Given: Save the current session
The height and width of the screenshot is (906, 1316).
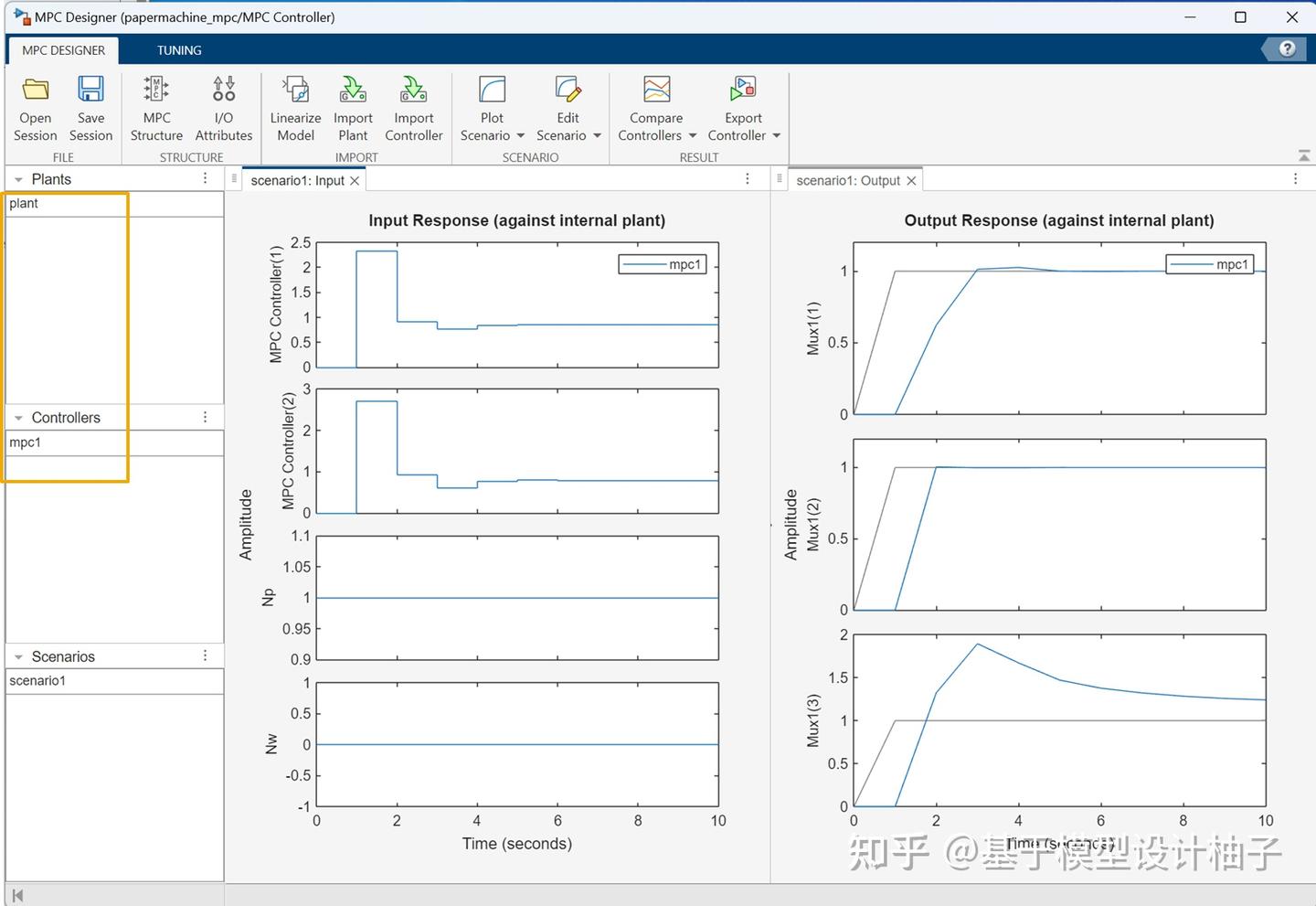Looking at the screenshot, I should tap(90, 105).
